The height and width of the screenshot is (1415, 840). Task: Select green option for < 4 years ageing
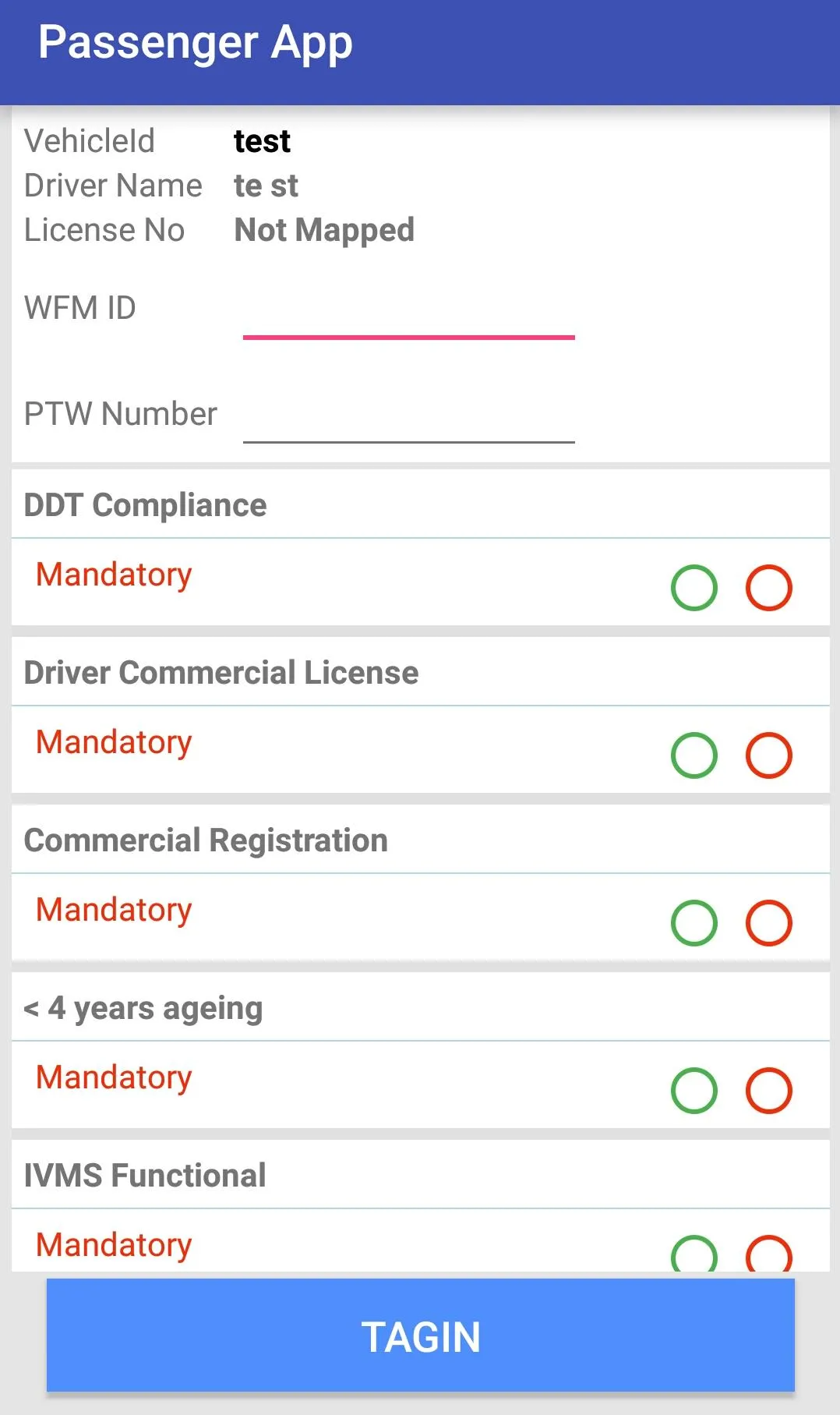click(694, 1091)
